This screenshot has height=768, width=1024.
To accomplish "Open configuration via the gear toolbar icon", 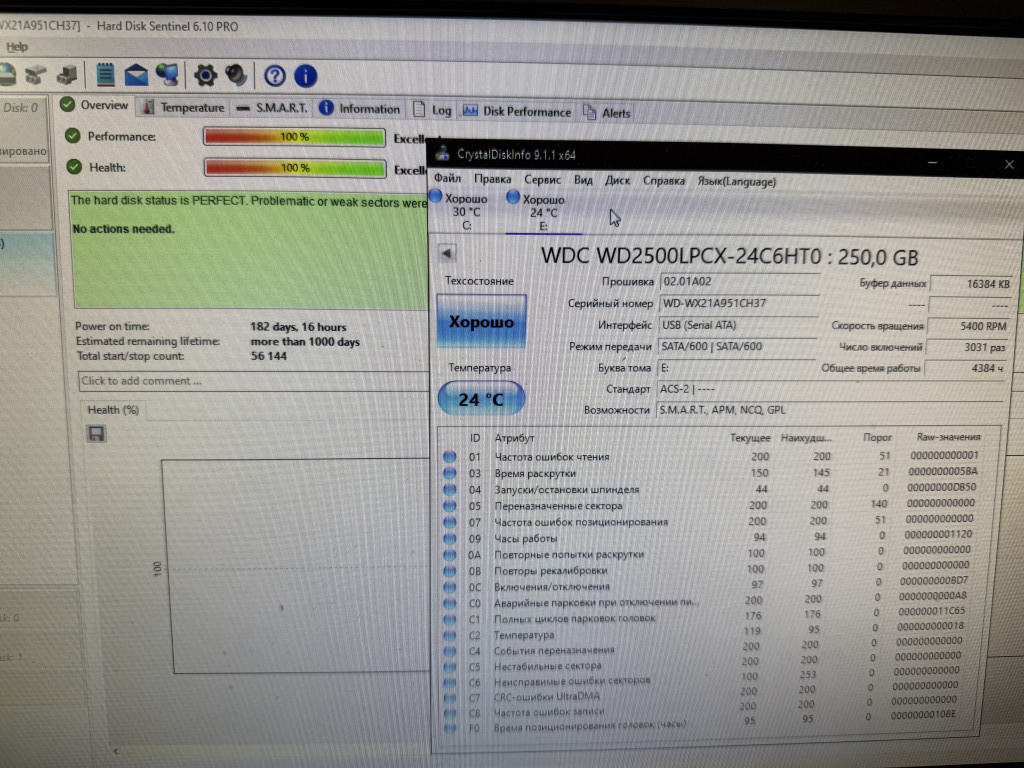I will (x=206, y=76).
